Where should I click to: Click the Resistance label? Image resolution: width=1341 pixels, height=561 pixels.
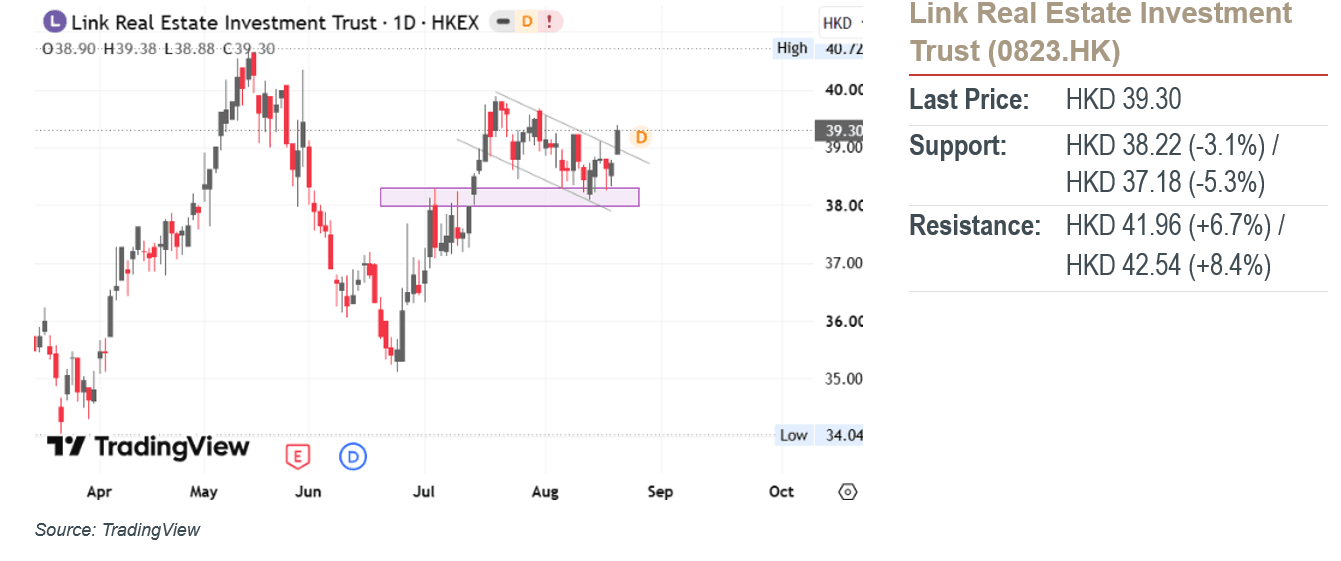975,226
